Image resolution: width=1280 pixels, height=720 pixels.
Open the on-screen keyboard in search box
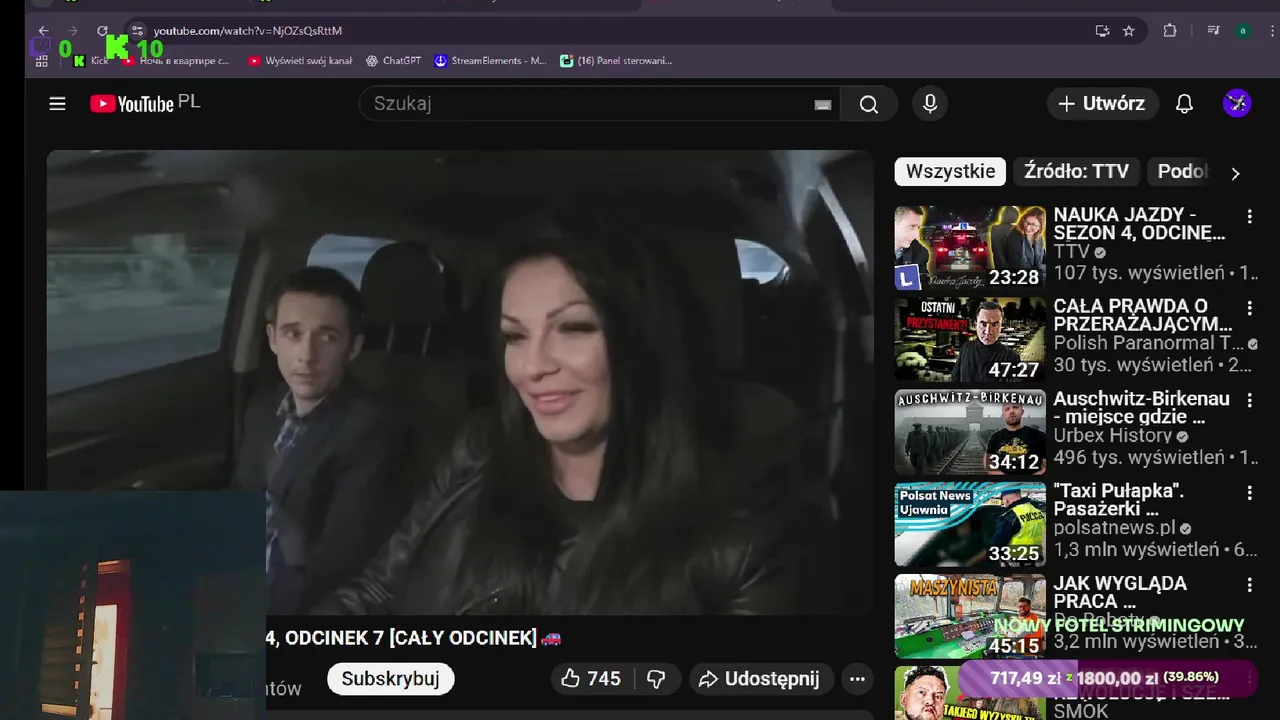[x=823, y=105]
